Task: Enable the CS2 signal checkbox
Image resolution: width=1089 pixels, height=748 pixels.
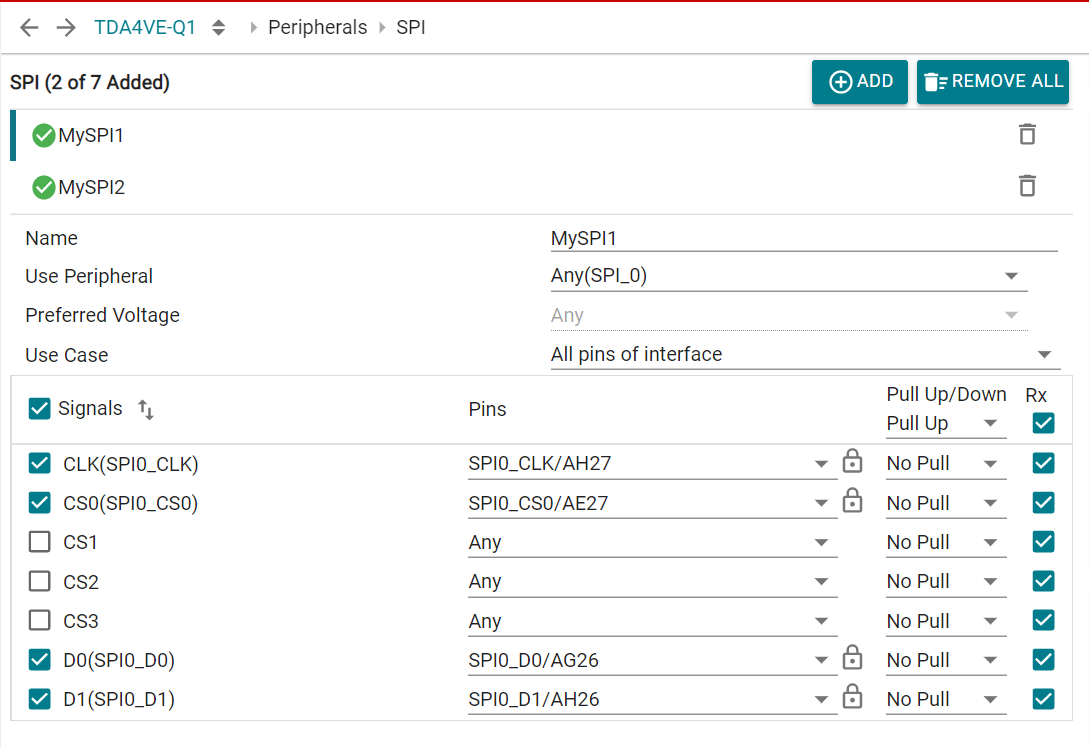Action: tap(40, 581)
